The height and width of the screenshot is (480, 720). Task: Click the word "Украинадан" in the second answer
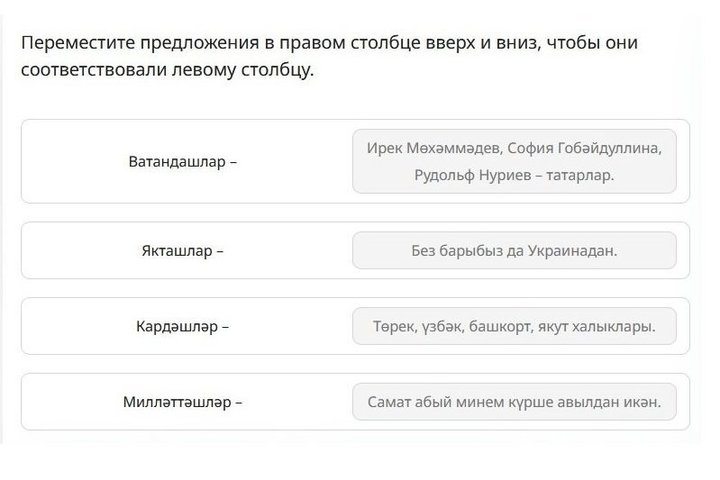pyautogui.click(x=573, y=250)
